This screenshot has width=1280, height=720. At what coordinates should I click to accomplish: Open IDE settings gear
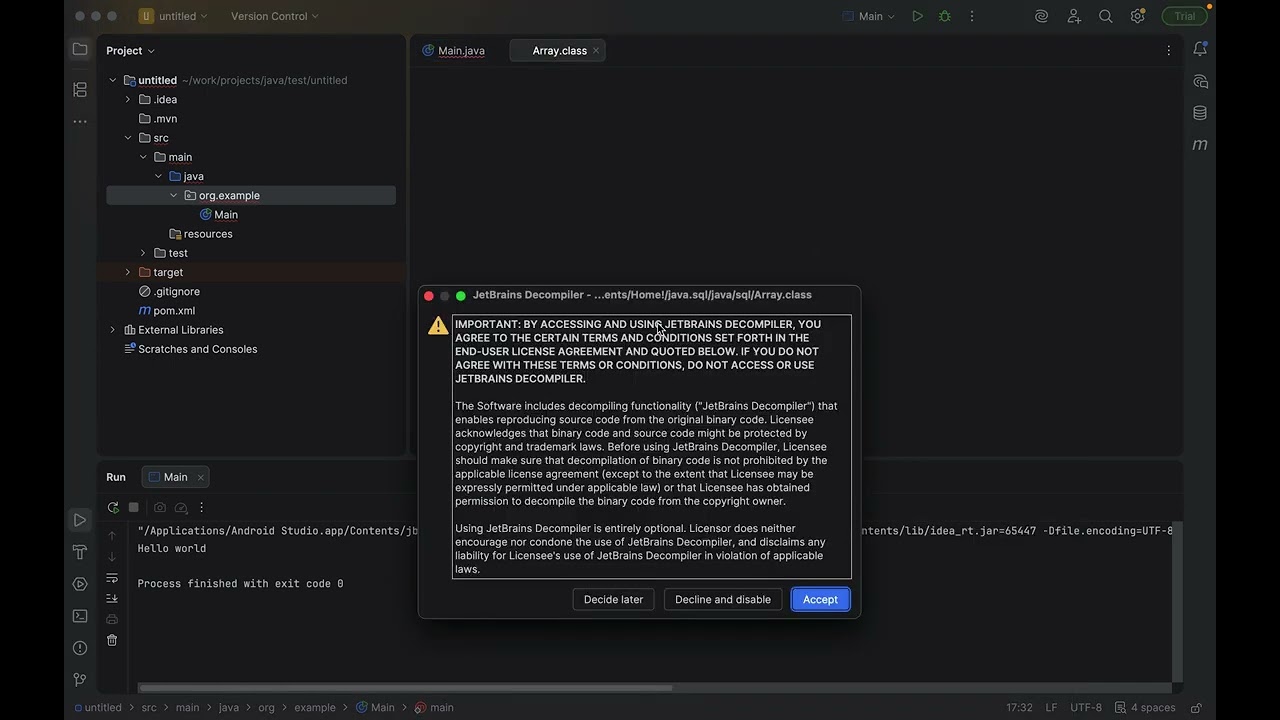tap(1137, 16)
